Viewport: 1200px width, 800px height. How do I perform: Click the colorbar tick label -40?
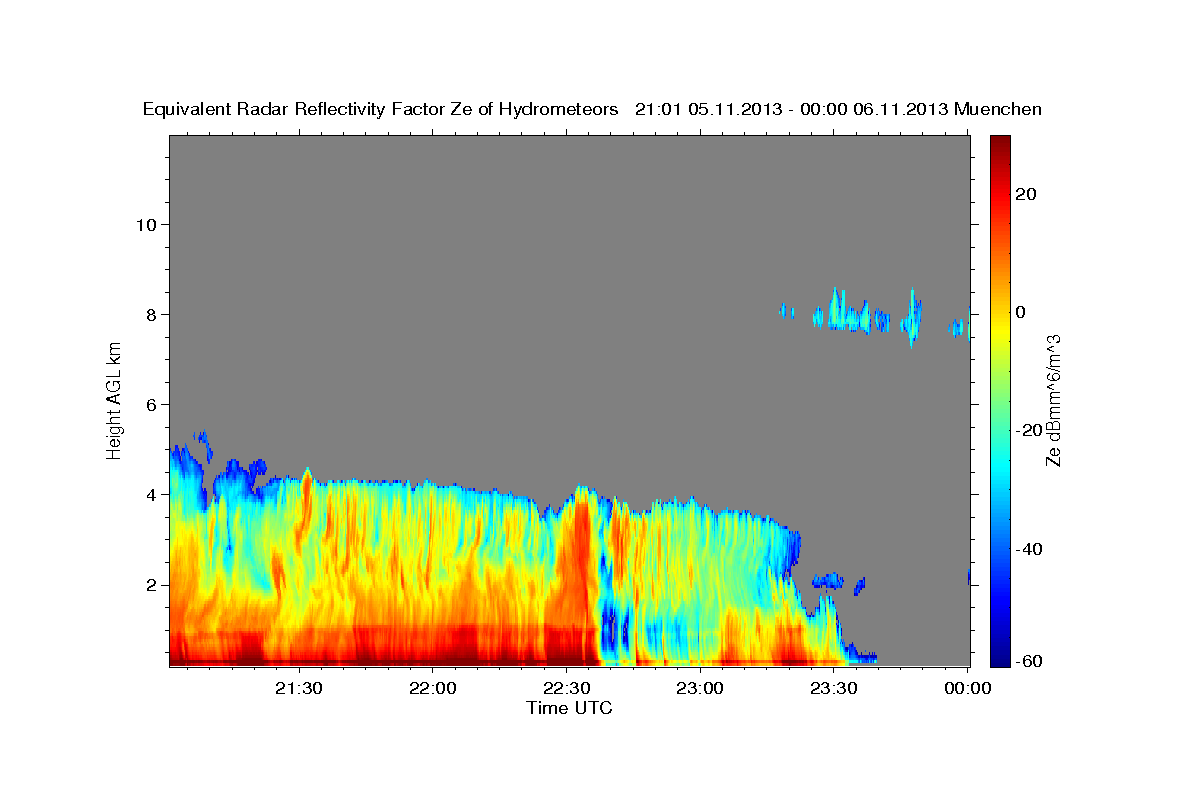pyautogui.click(x=1028, y=548)
